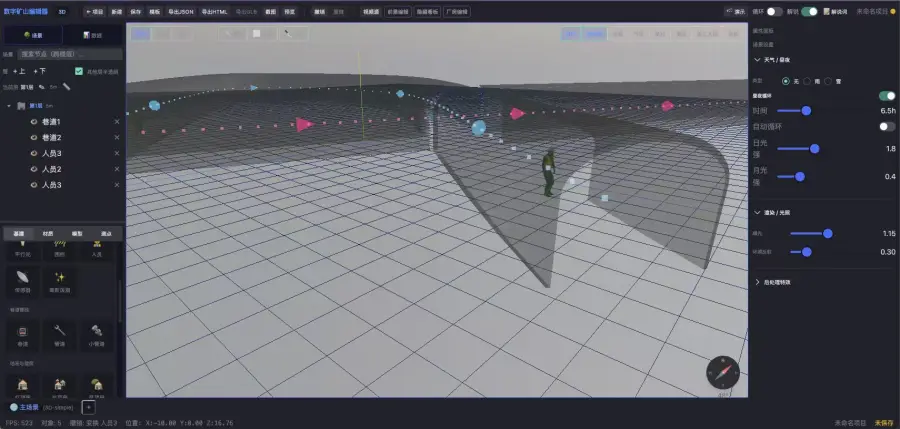Select the 雨 rain weather radio button
The height and width of the screenshot is (429, 900).
(x=807, y=82)
